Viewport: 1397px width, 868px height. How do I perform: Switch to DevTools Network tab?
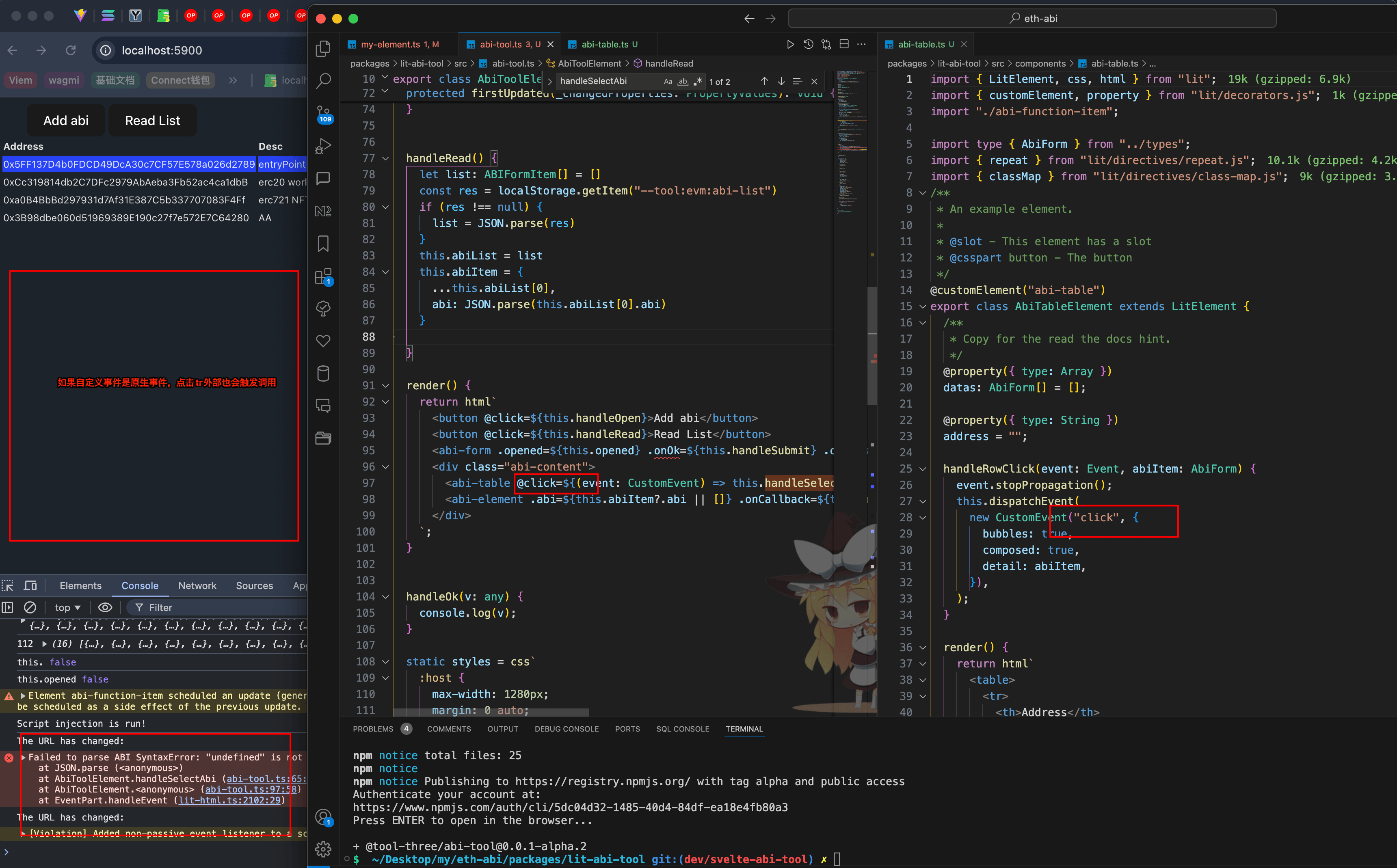[x=197, y=585]
